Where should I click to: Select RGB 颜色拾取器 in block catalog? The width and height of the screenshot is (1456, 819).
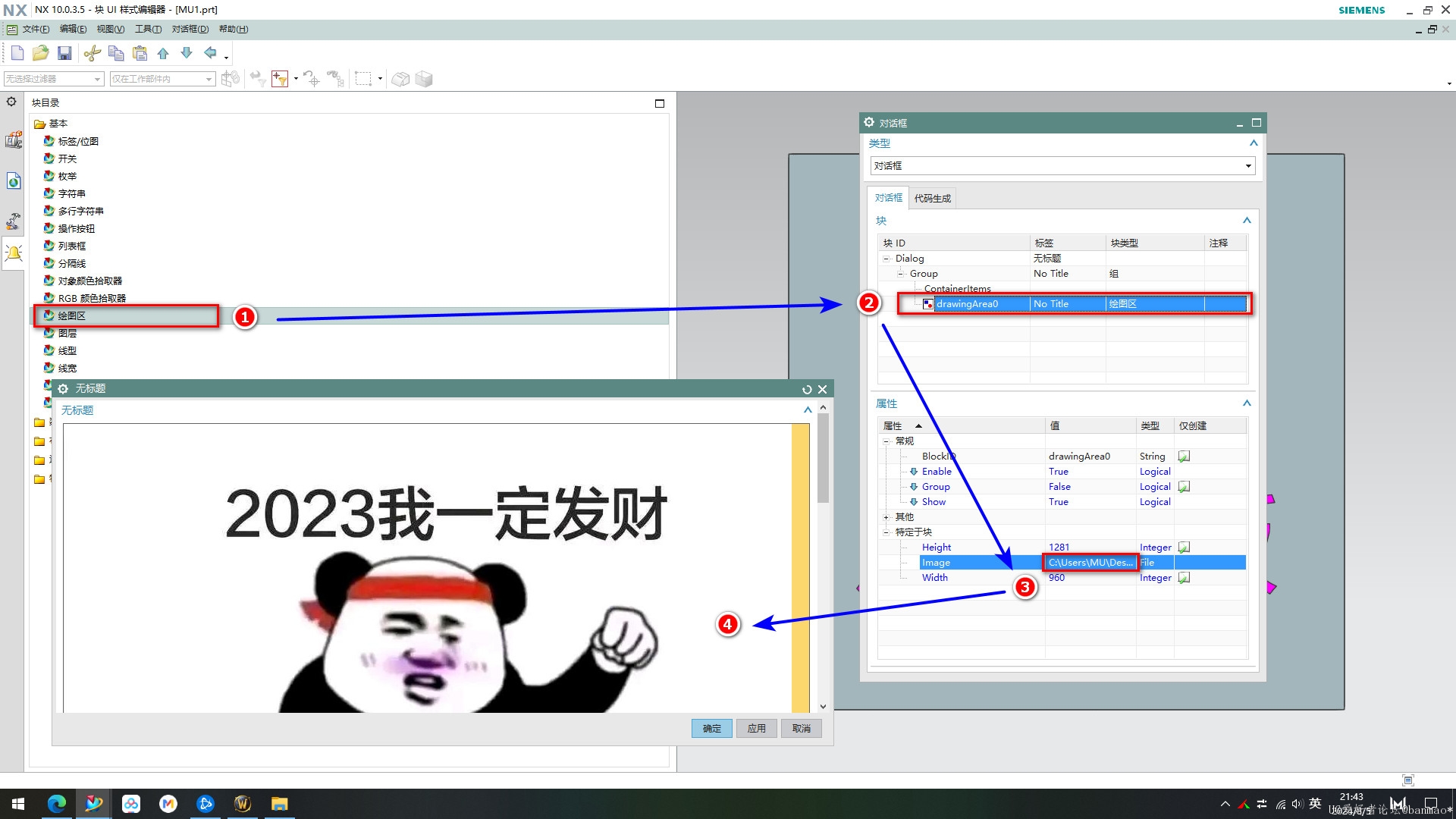coord(92,298)
